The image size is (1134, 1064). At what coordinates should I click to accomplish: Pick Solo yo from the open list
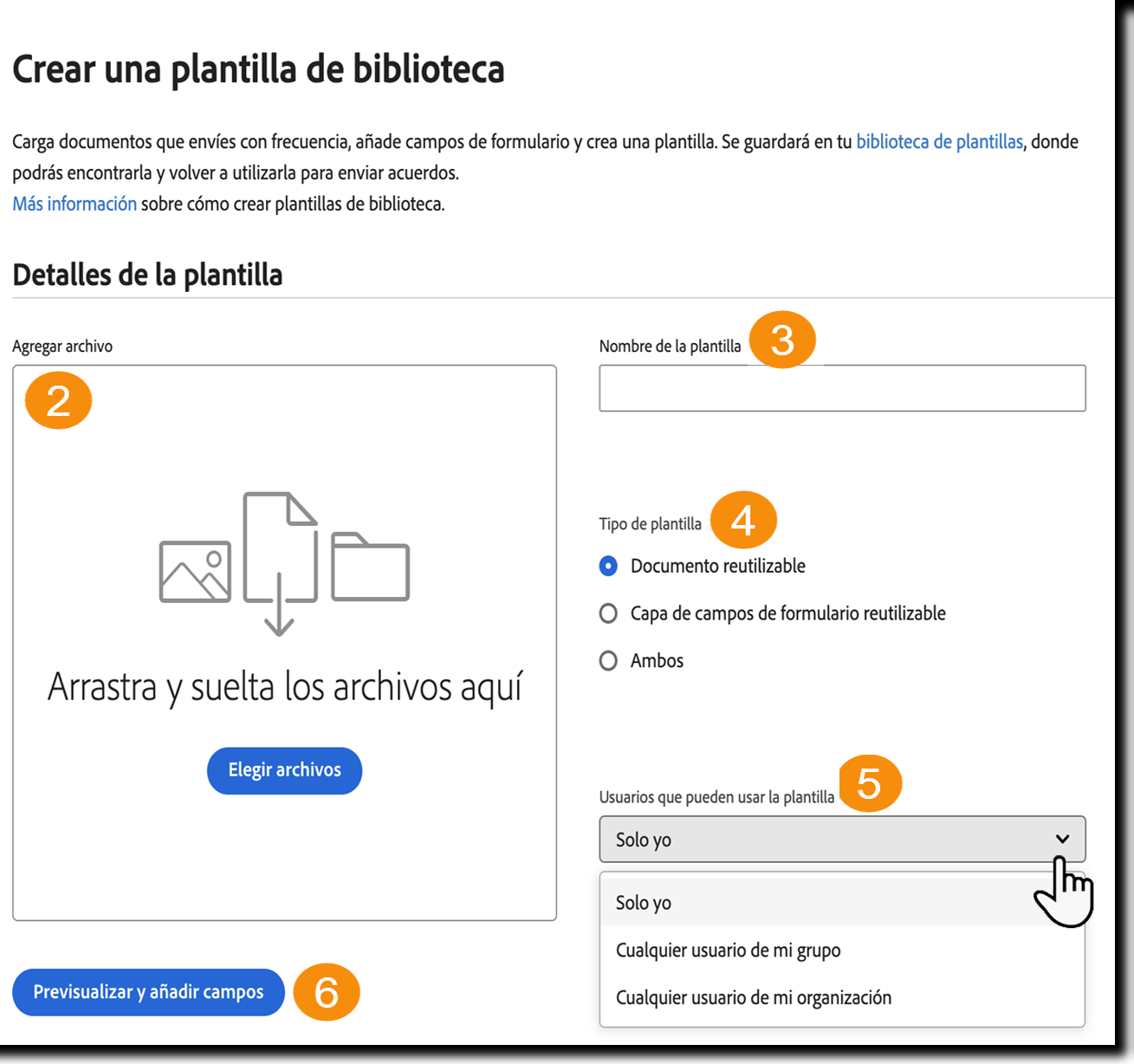[x=642, y=902]
